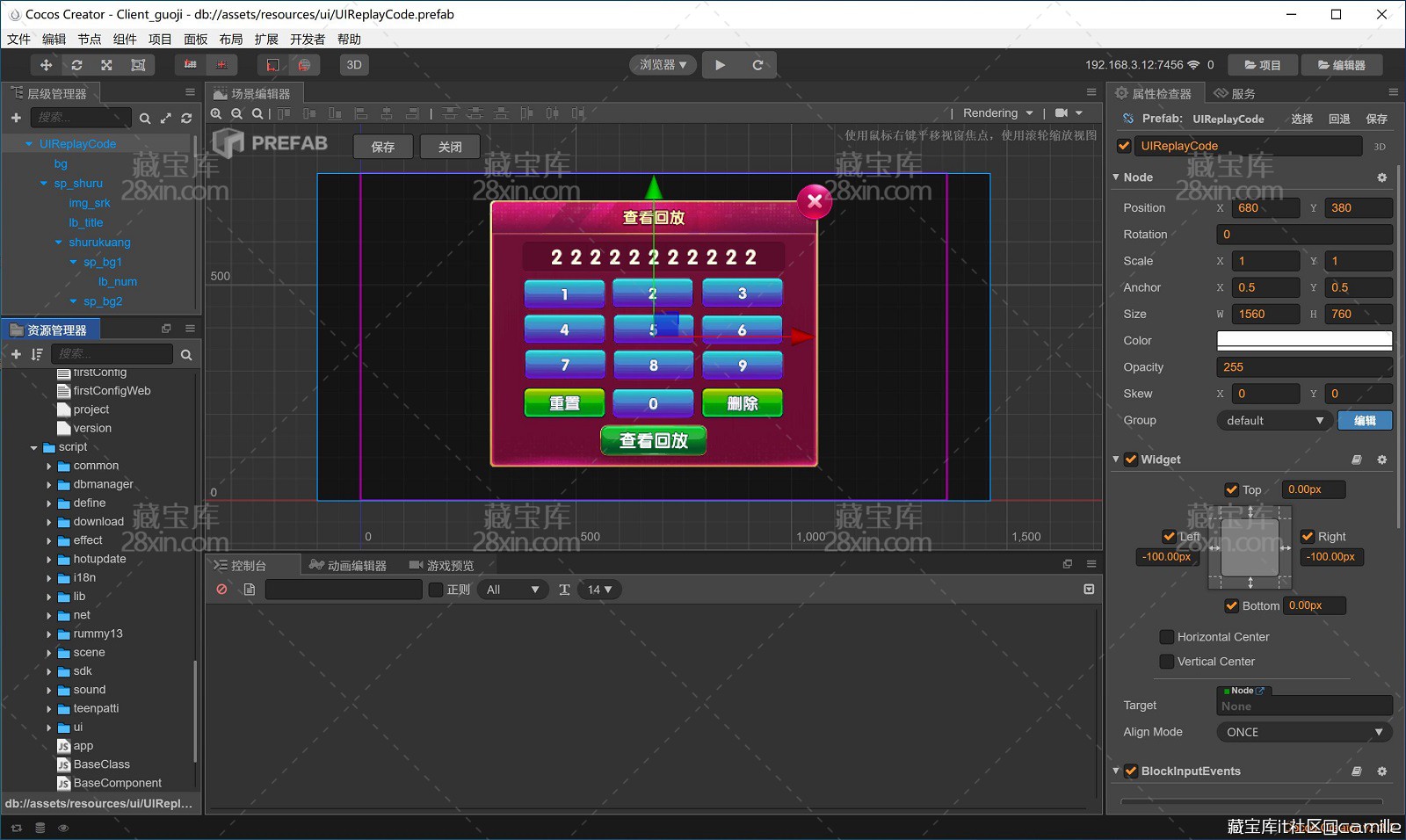Image resolution: width=1406 pixels, height=840 pixels.
Task: Enable Vertical Center alignment
Action: [1167, 662]
